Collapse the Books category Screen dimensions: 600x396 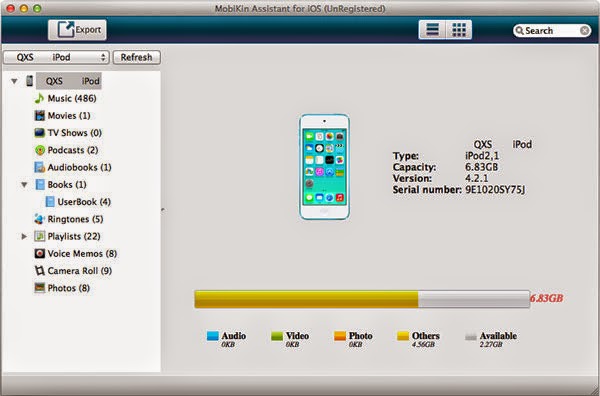24,185
